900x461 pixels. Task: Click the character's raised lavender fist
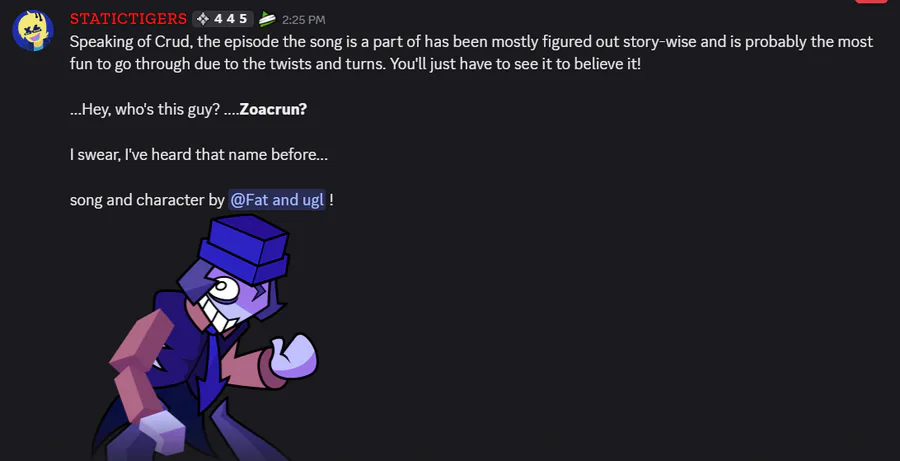[293, 356]
